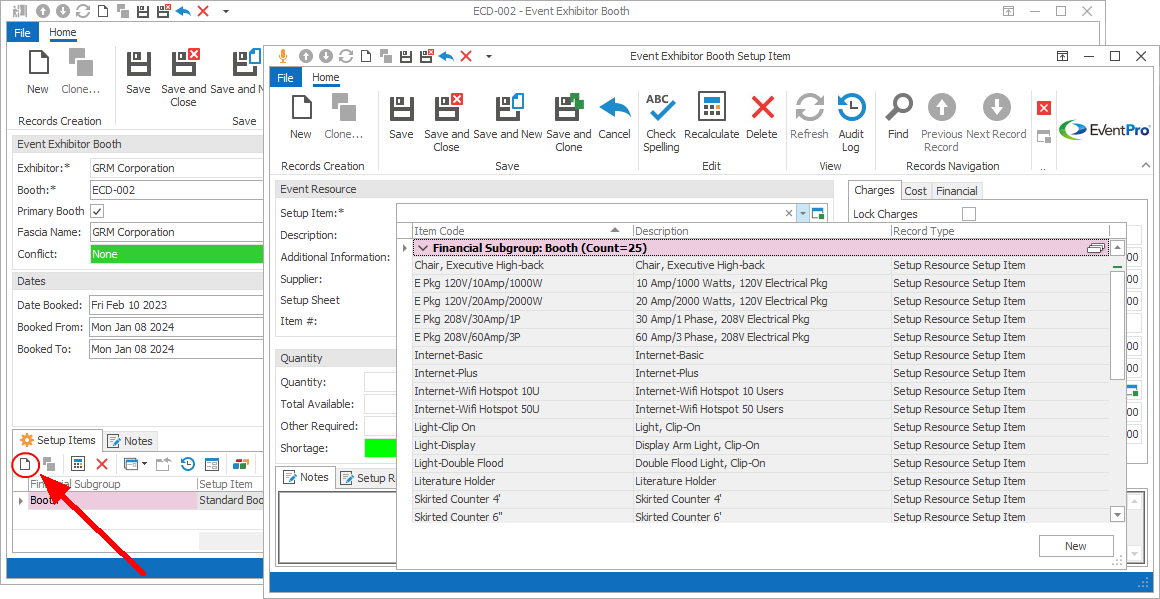Open Notes tab in ECD-002 booth window

tap(130, 441)
